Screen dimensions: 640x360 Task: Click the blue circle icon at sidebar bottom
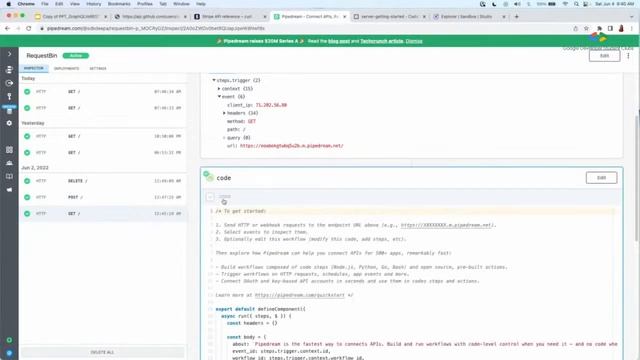click(x=9, y=353)
